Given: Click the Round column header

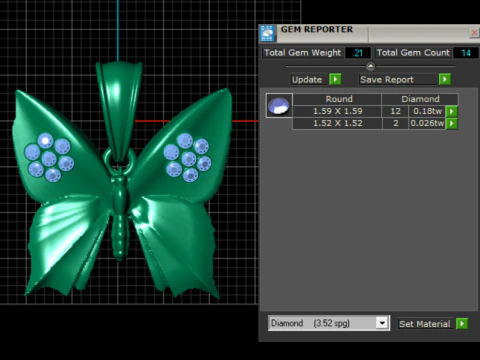Looking at the screenshot, I should (x=337, y=99).
